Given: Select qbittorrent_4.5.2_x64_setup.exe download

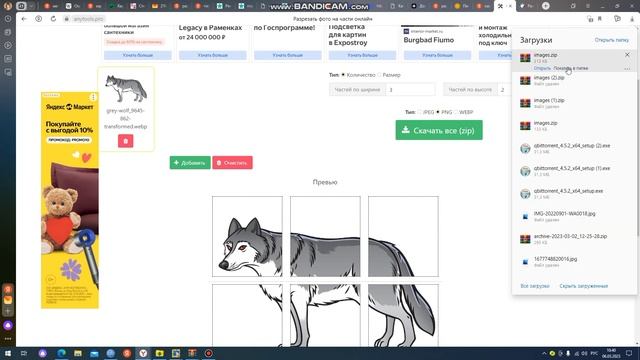Looking at the screenshot, I should [574, 194].
